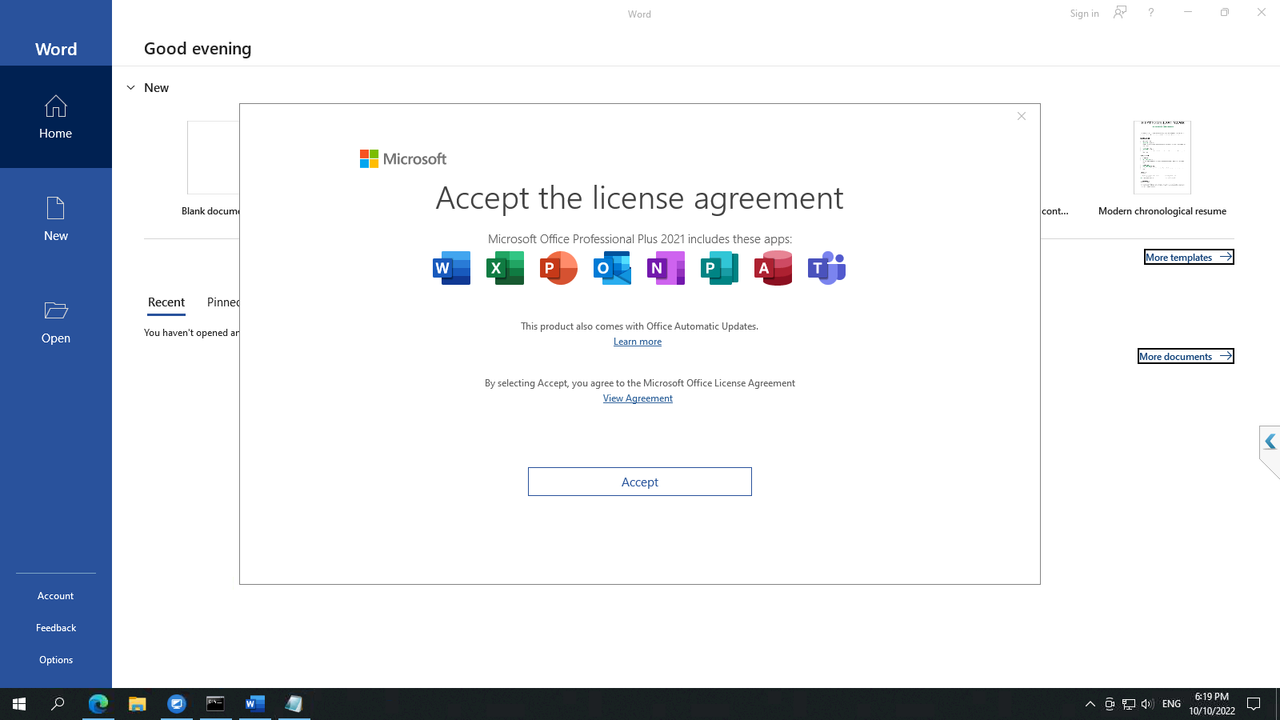Viewport: 1280px width, 720px height.
Task: Open taskbar search magnifier
Action: pyautogui.click(x=58, y=704)
